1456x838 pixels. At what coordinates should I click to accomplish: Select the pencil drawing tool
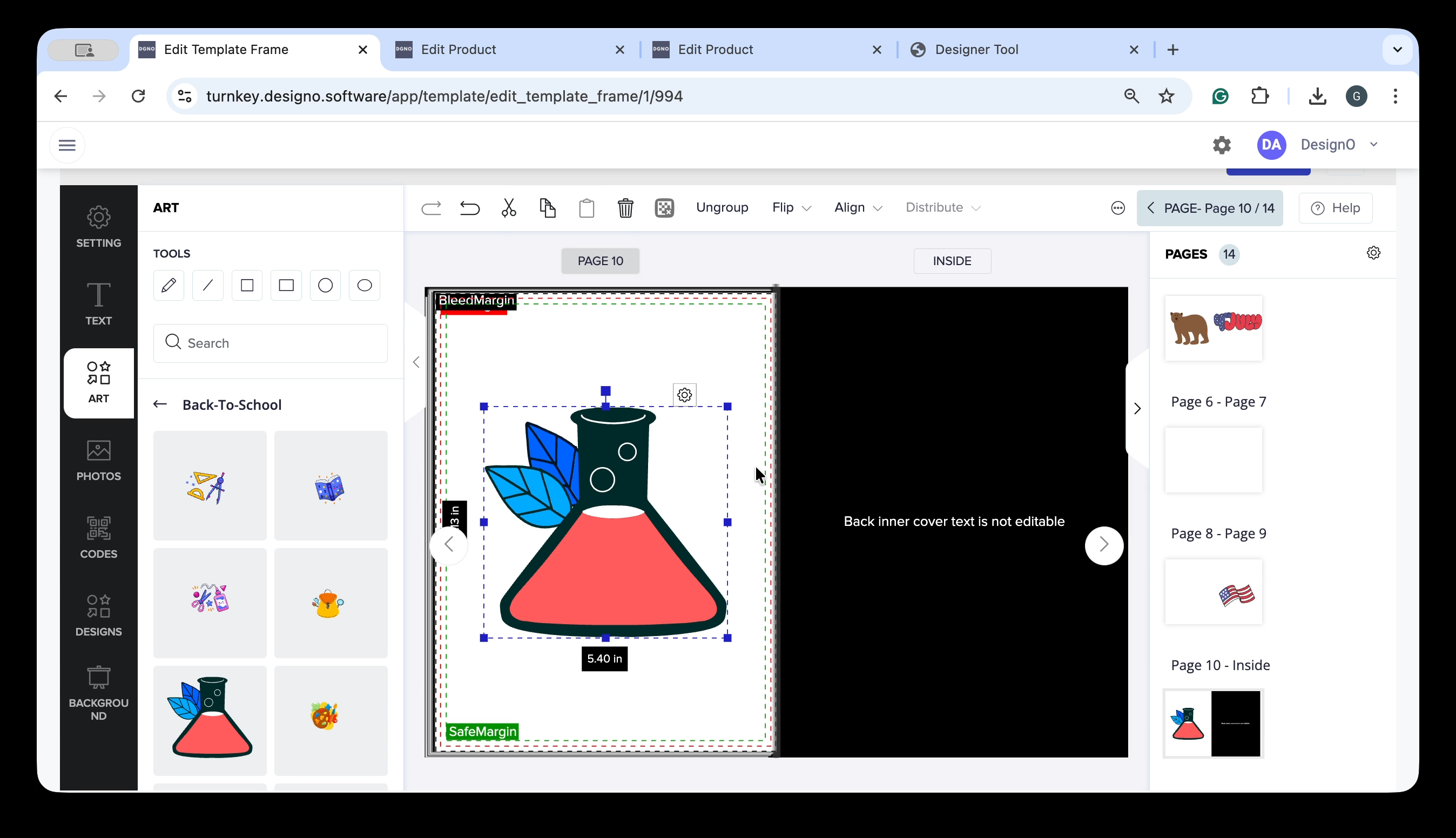(x=168, y=286)
